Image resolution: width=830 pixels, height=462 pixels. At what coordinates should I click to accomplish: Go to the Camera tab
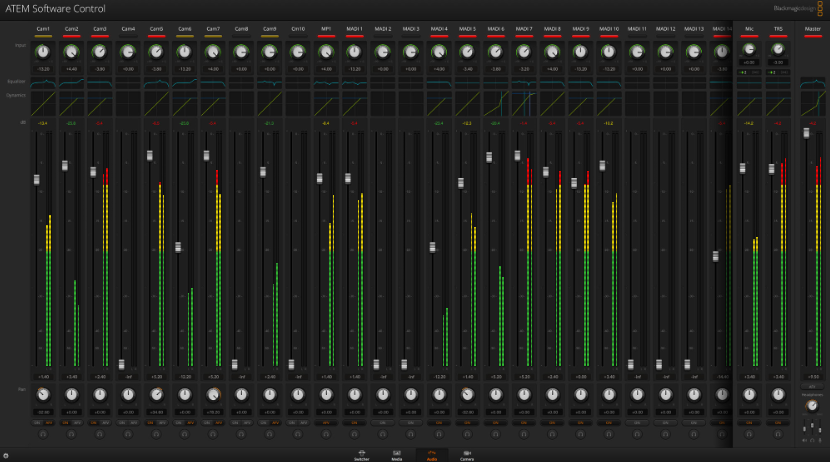(467, 455)
